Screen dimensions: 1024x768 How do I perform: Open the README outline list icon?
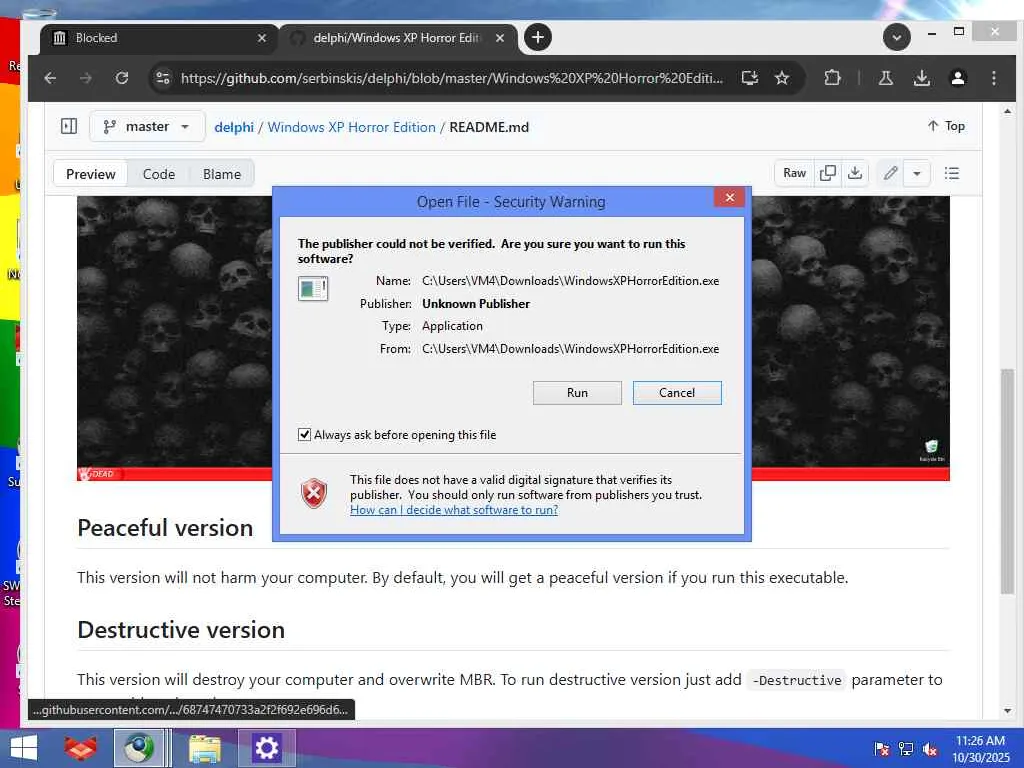952,173
